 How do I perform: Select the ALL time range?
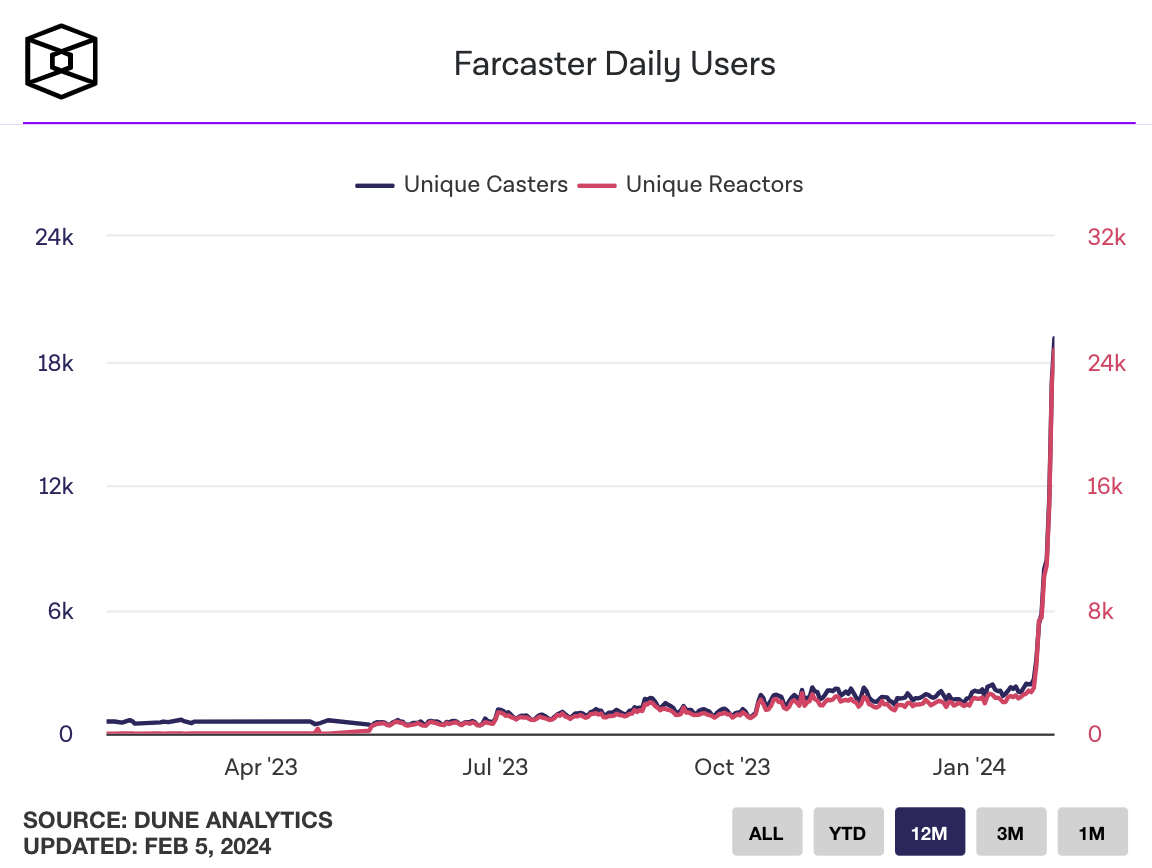766,832
